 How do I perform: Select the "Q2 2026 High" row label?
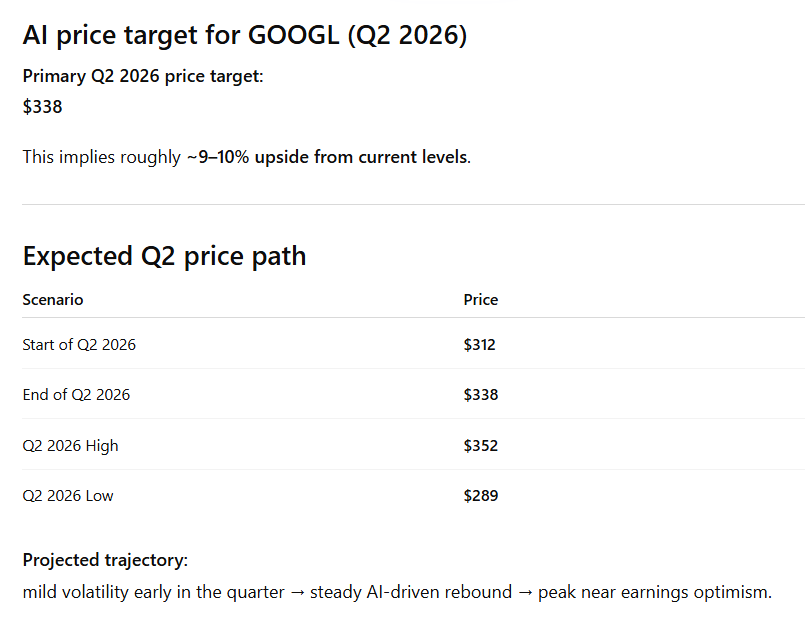(70, 446)
